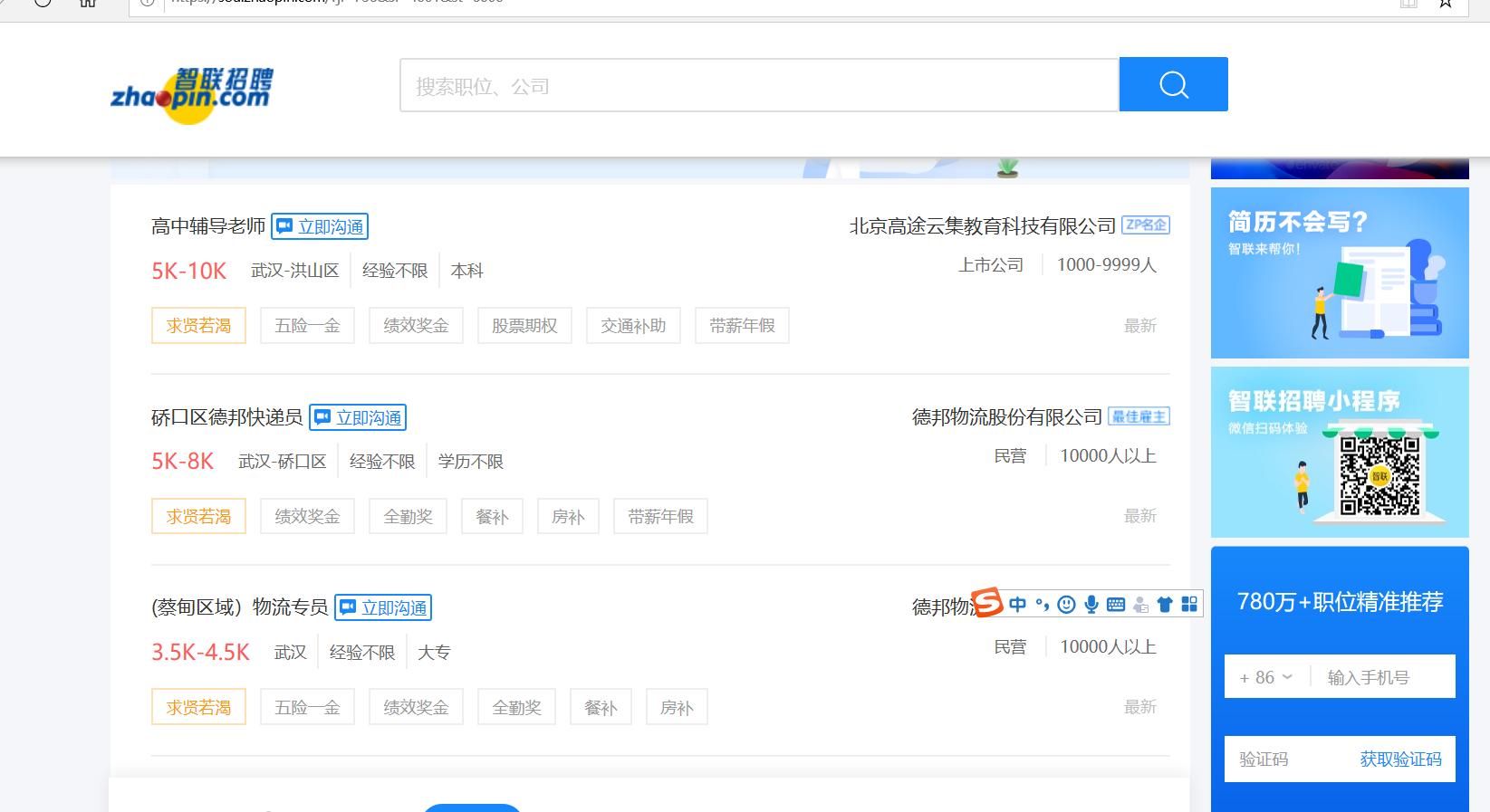Expand the +86 country code dropdown
Image resolution: width=1490 pixels, height=812 pixels.
pyautogui.click(x=1266, y=677)
